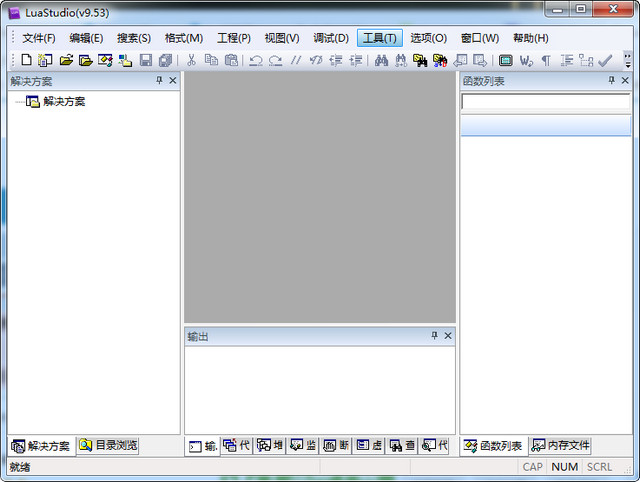Click the New file icon in toolbar
This screenshot has width=640, height=482.
[x=26, y=61]
